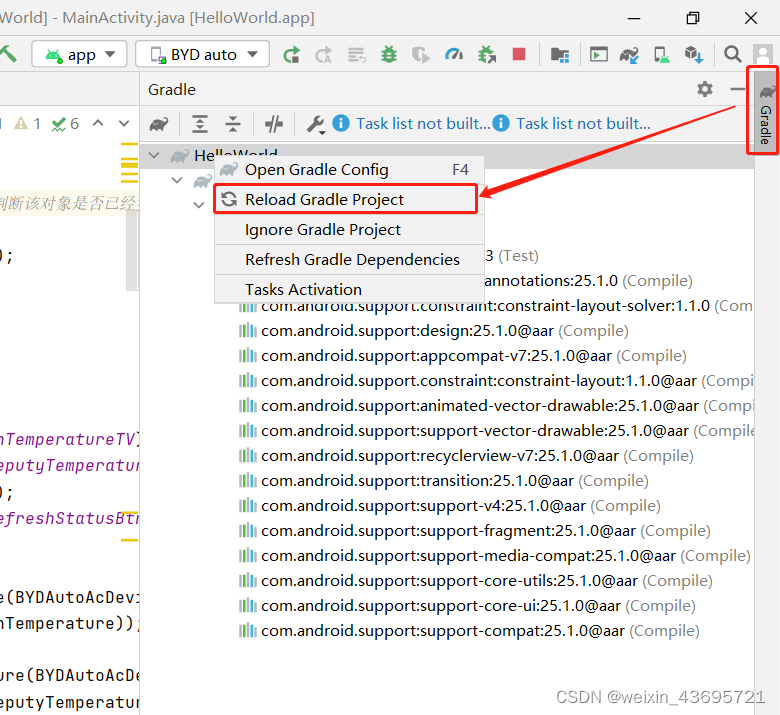The image size is (780, 715).
Task: Toggle Offline Mode in Gradle toolbar
Action: (x=274, y=124)
